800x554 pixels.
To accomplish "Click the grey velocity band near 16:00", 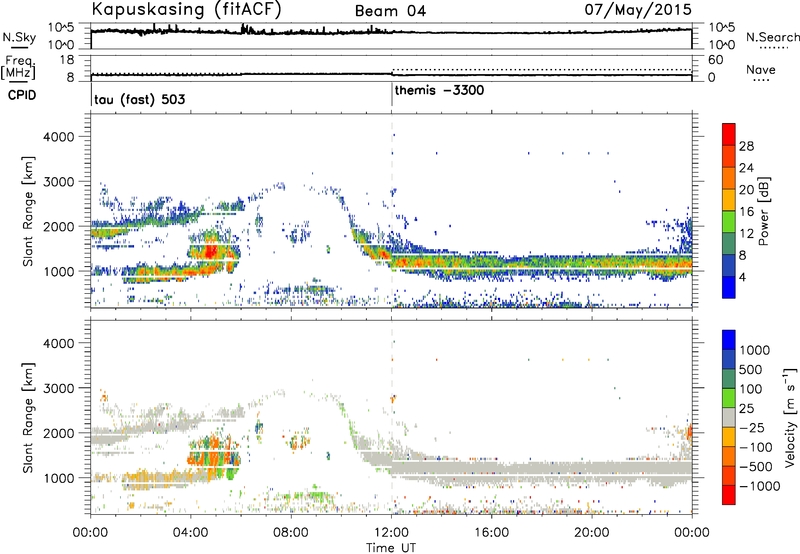I will click(491, 468).
